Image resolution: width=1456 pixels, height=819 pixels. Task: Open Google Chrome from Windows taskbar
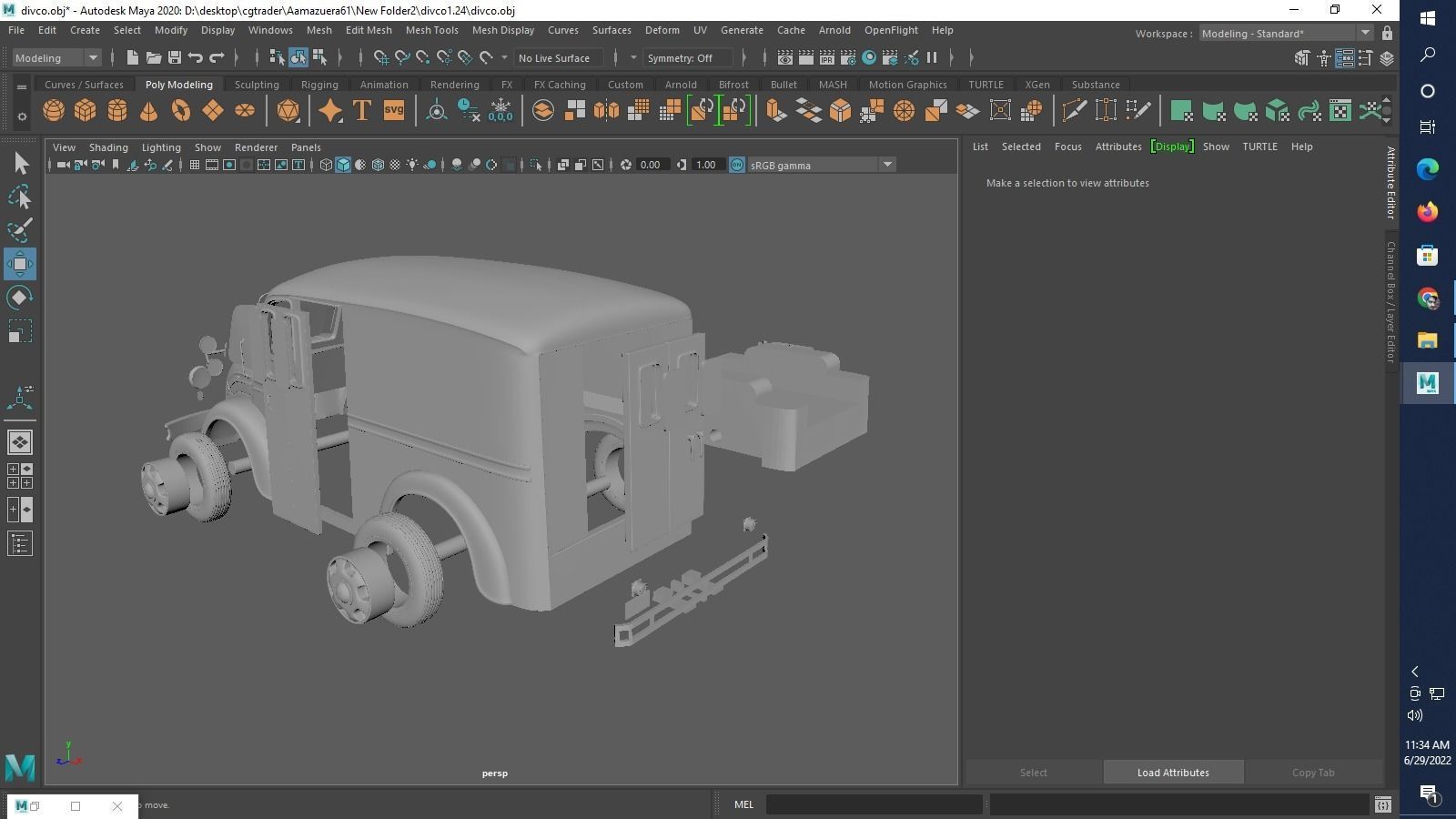click(x=1427, y=298)
